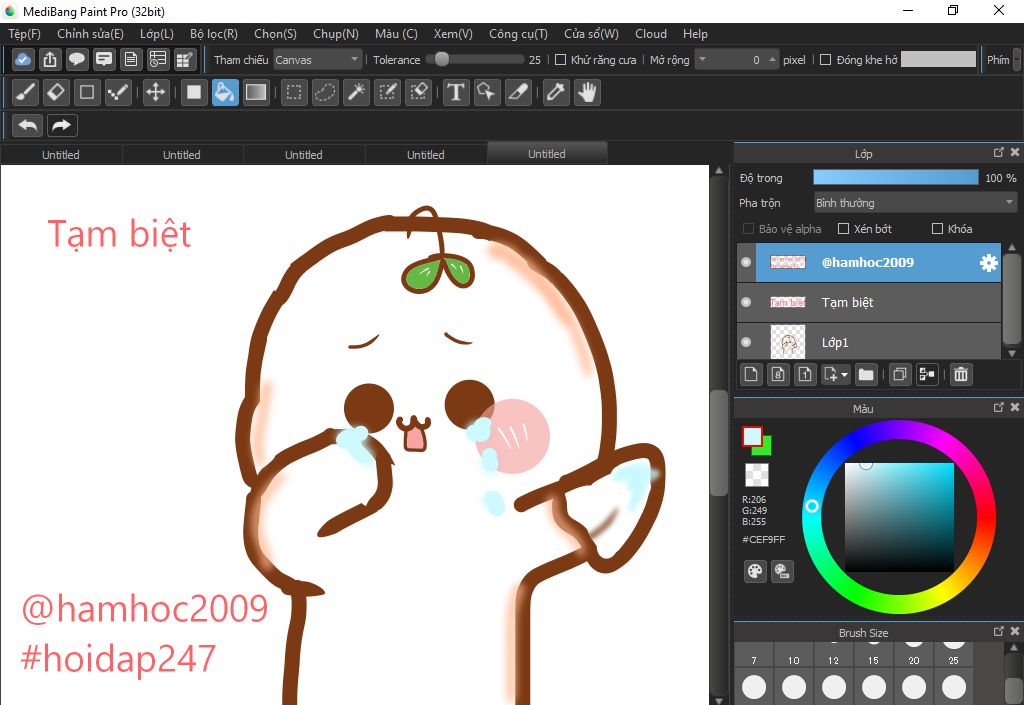Click the round speech bubble icon
The width and height of the screenshot is (1024, 705).
pos(77,59)
